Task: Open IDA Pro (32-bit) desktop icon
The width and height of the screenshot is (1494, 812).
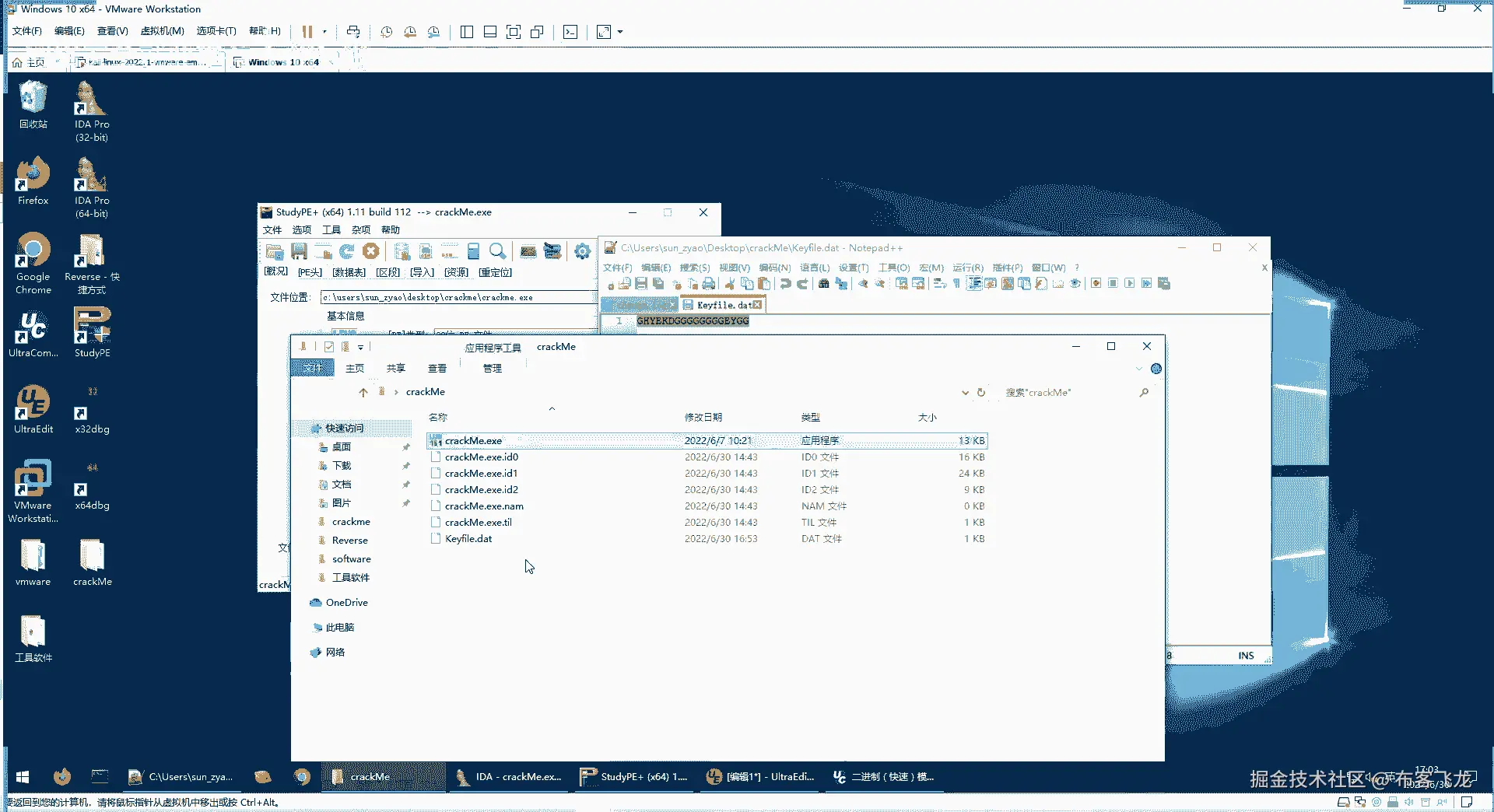Action: click(92, 111)
